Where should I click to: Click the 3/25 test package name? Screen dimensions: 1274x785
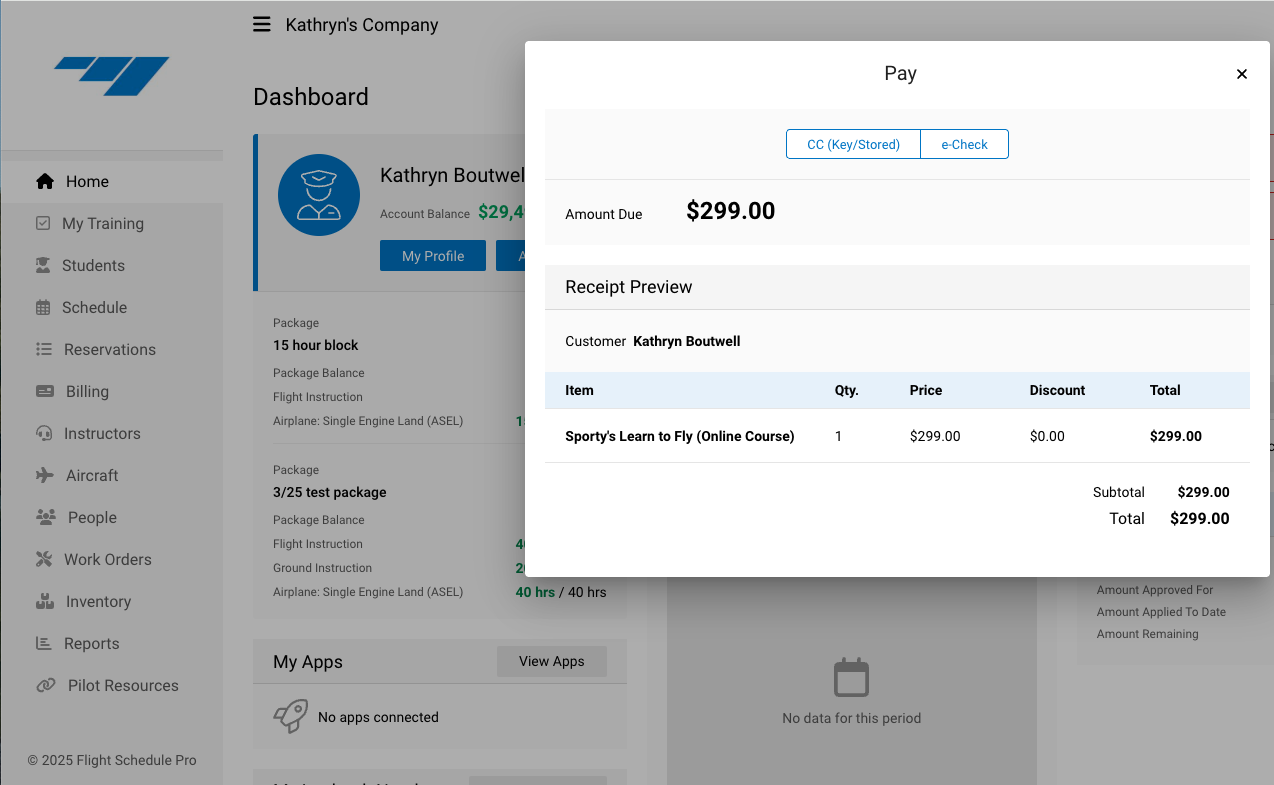click(x=330, y=492)
